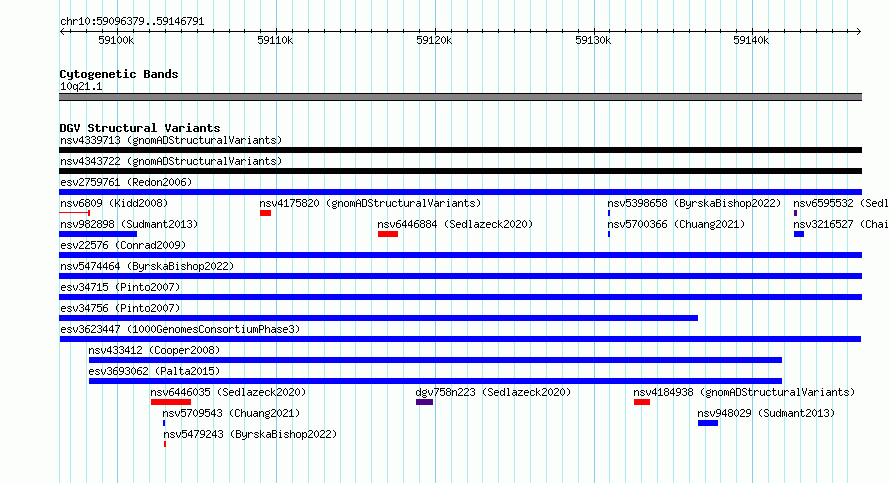Open nsv948029 (Sudmant2013) label

pos(766,413)
